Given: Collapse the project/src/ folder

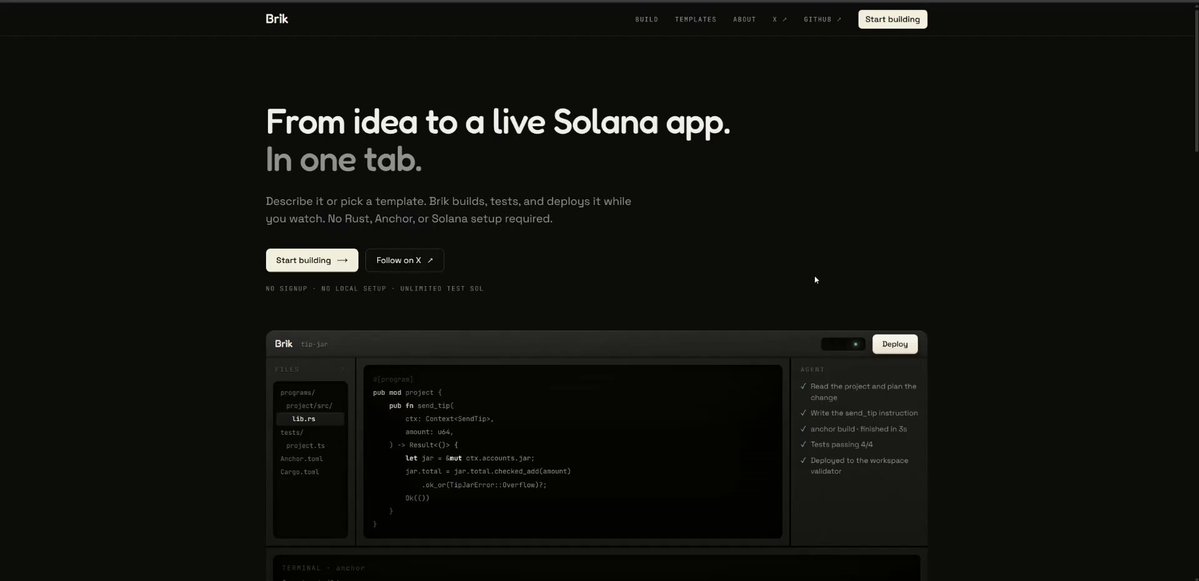Looking at the screenshot, I should coord(309,406).
